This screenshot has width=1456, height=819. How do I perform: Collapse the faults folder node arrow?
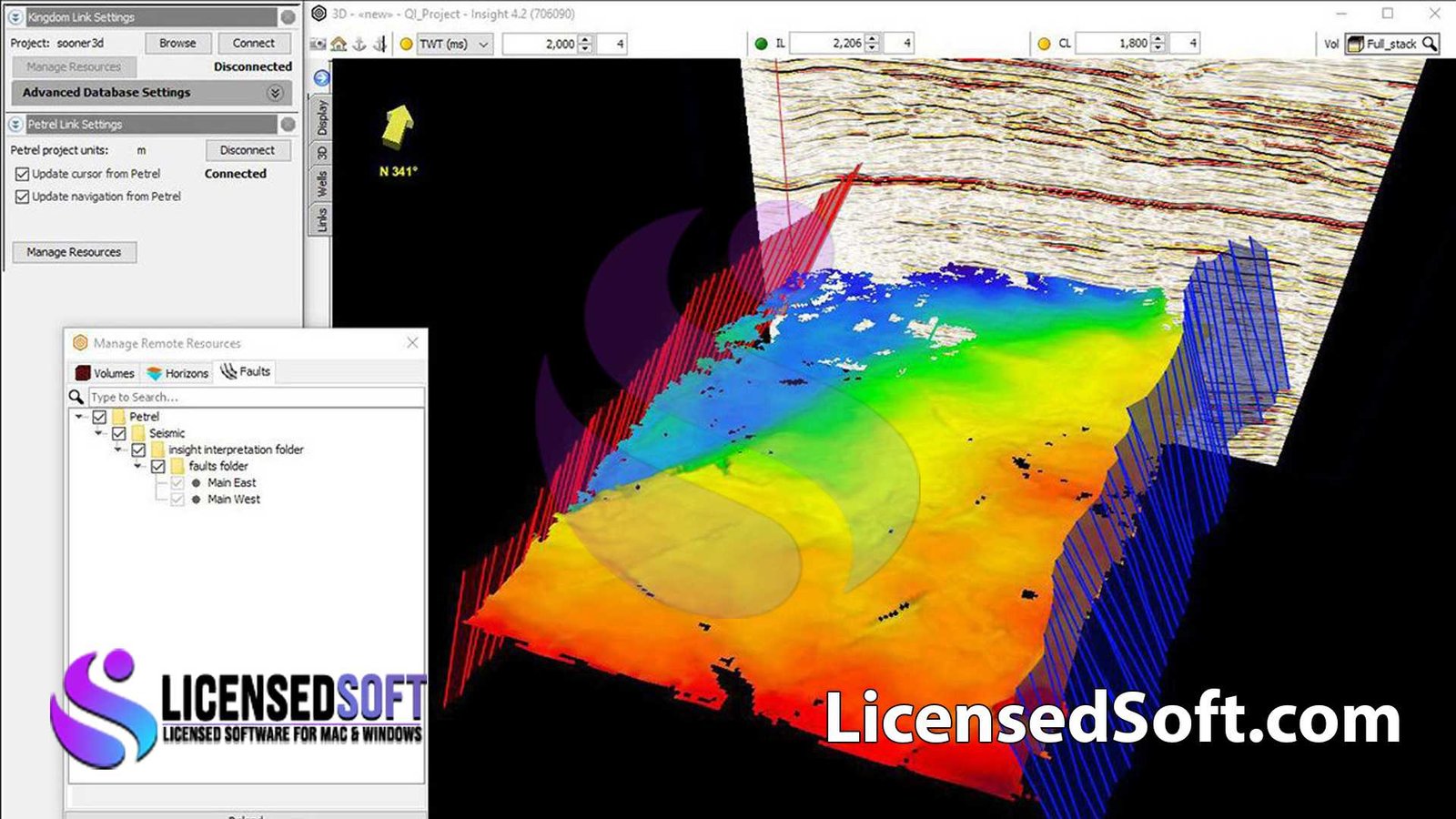(138, 466)
